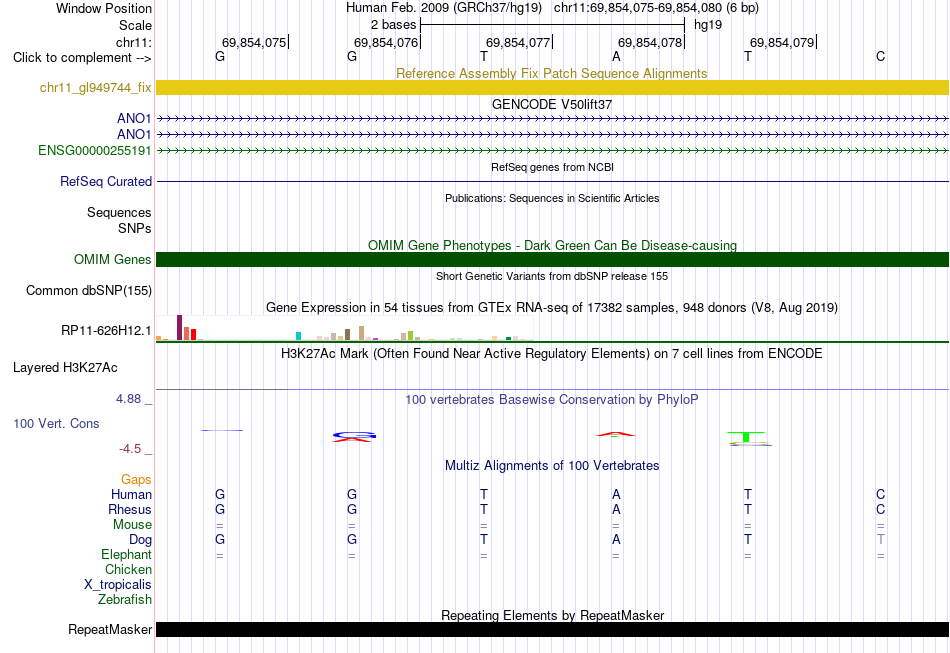This screenshot has height=653, width=950.
Task: Click the Mouse alignment row label
Action: 132,525
